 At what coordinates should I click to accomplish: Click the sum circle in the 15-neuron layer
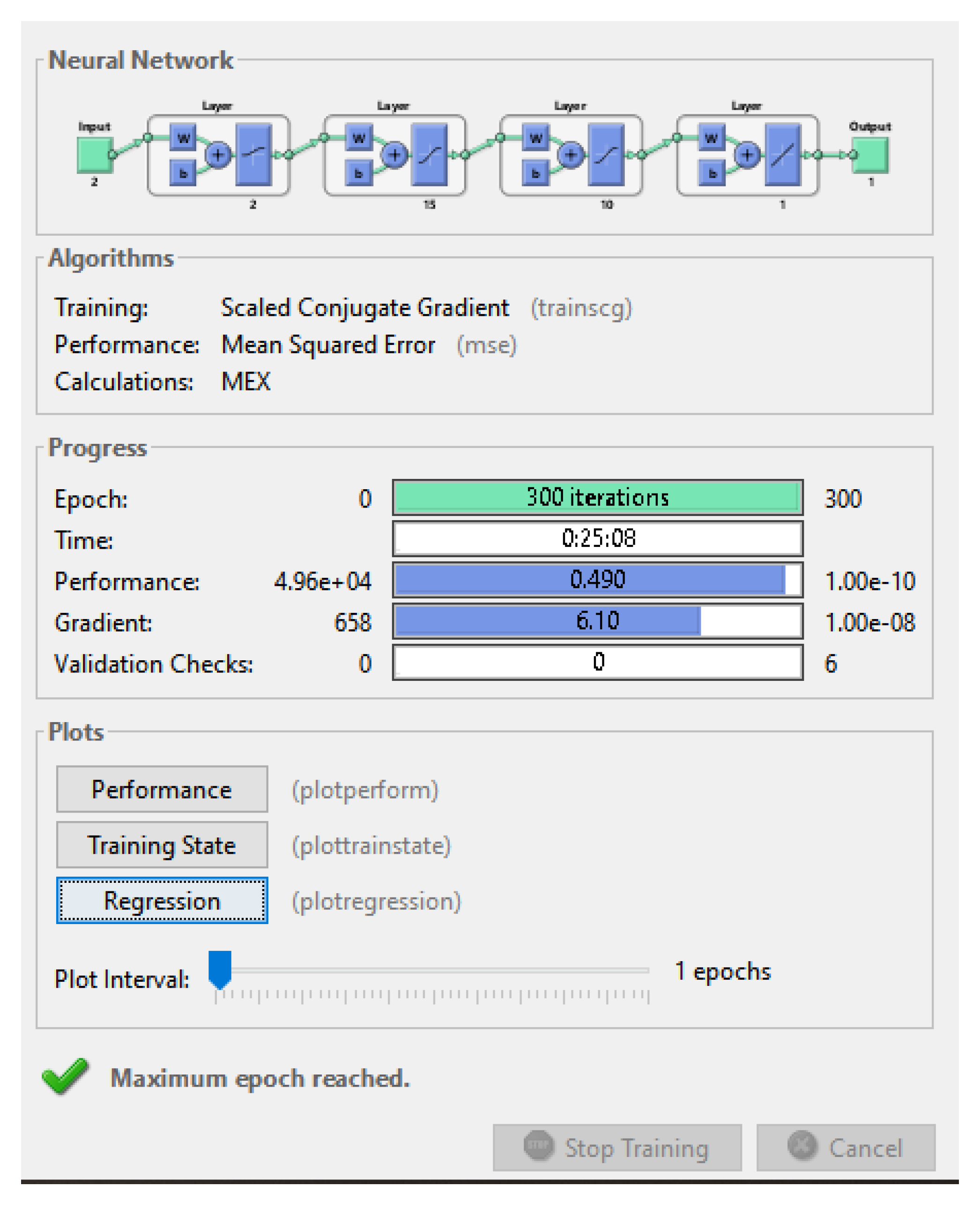[x=394, y=154]
